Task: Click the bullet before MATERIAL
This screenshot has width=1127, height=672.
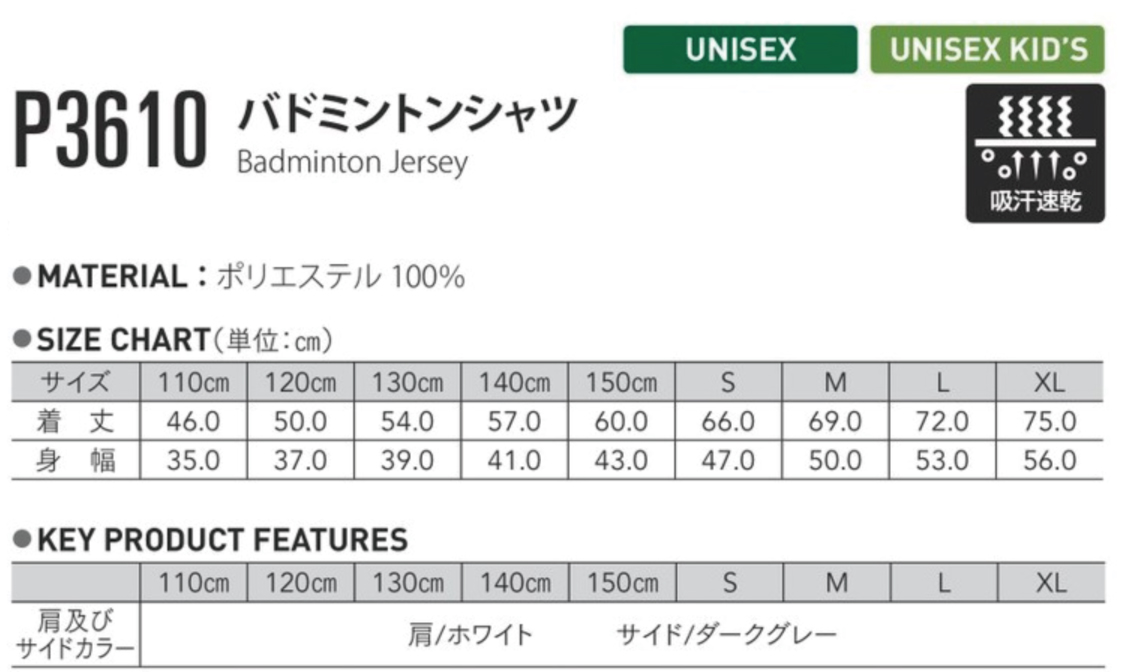Action: click(22, 276)
